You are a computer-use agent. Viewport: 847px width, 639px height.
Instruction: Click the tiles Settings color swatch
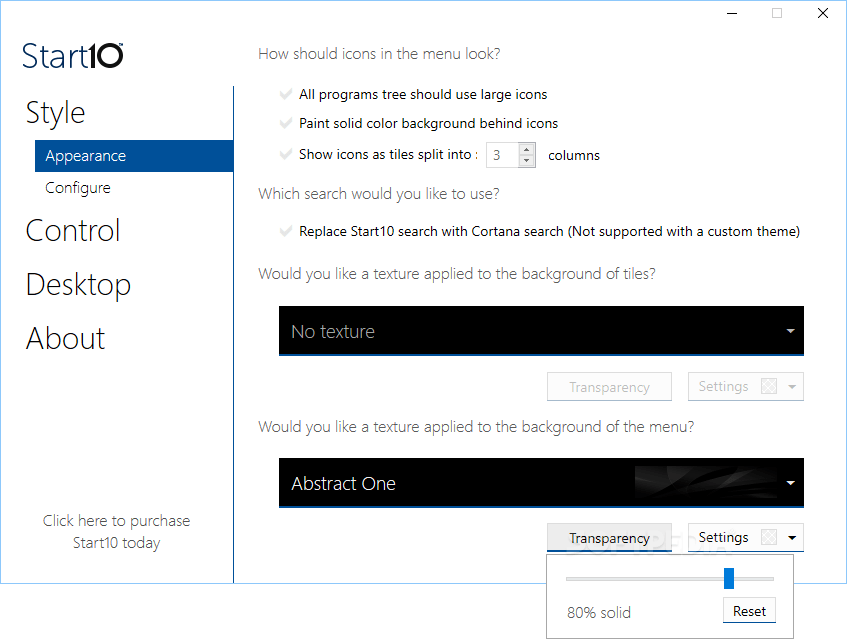tap(769, 386)
